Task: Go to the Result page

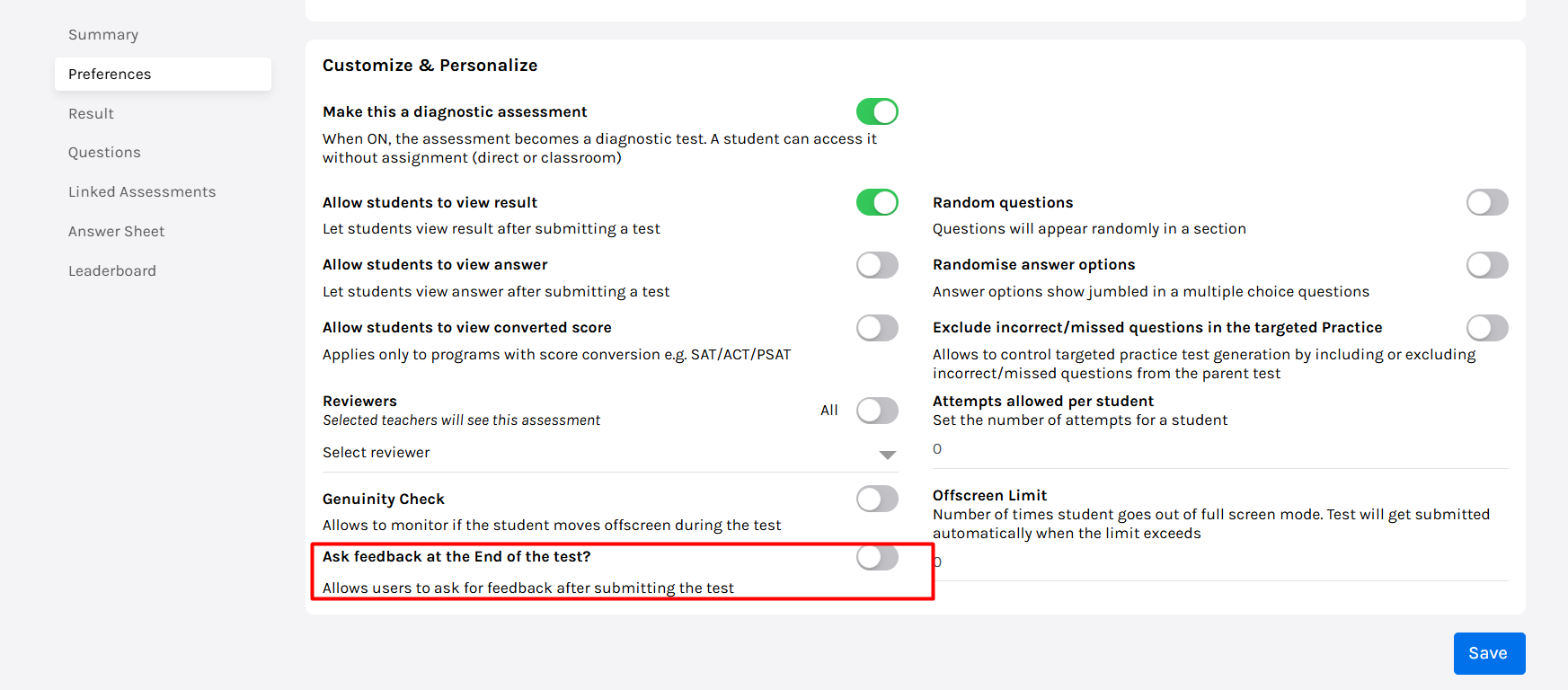Action: 91,114
